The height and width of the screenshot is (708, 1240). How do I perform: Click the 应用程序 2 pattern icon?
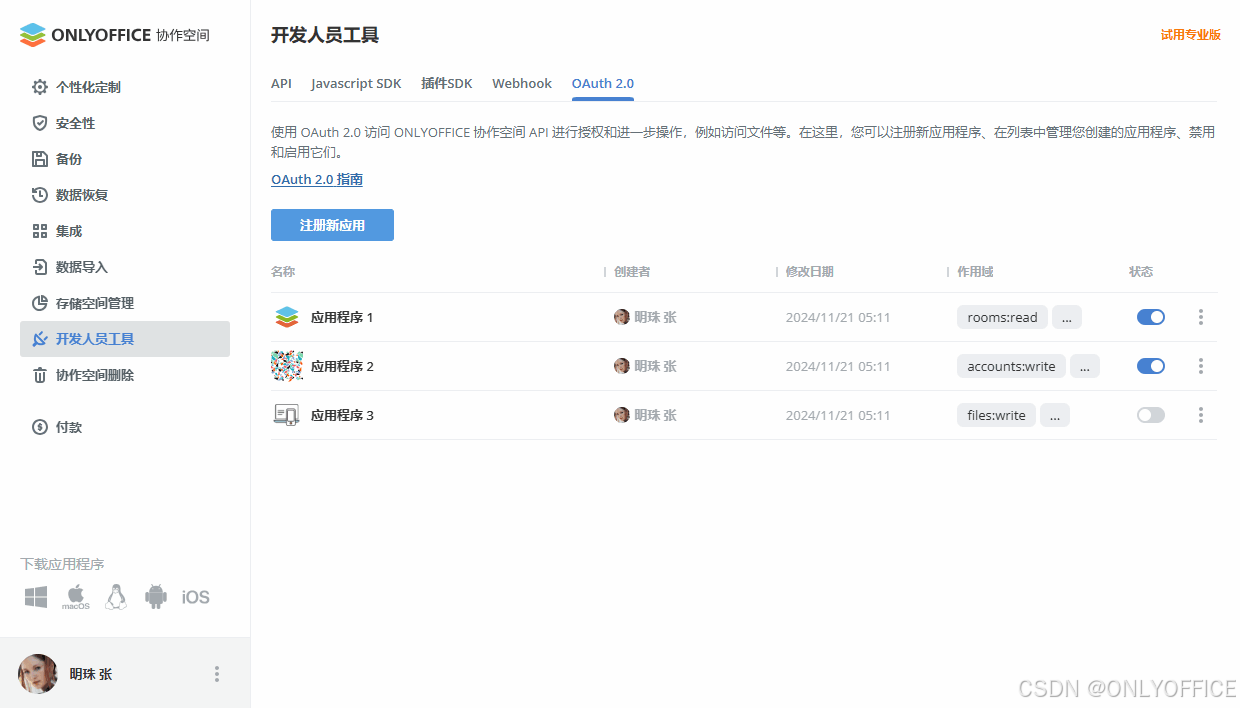point(287,366)
